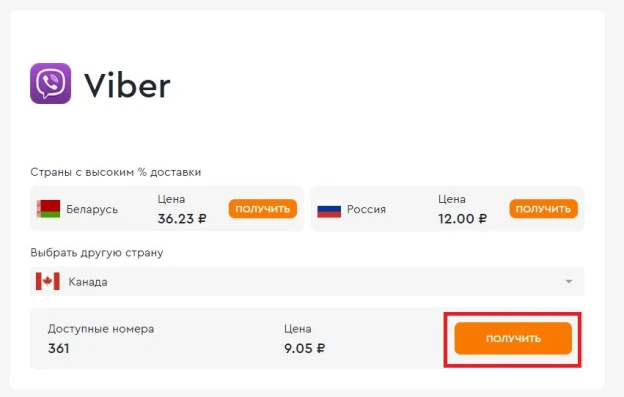The height and width of the screenshot is (397, 624).
Task: Click the 12.00 ₽ price for Russia
Action: 462,219
